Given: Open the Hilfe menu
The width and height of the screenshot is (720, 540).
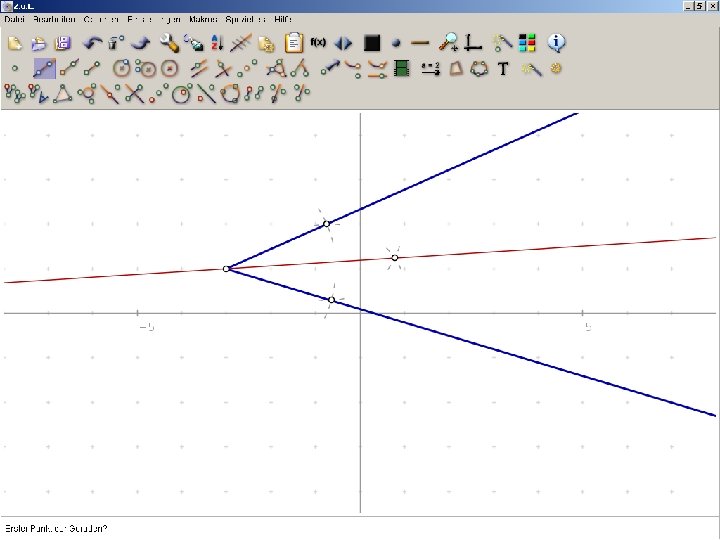Looking at the screenshot, I should click(x=283, y=19).
